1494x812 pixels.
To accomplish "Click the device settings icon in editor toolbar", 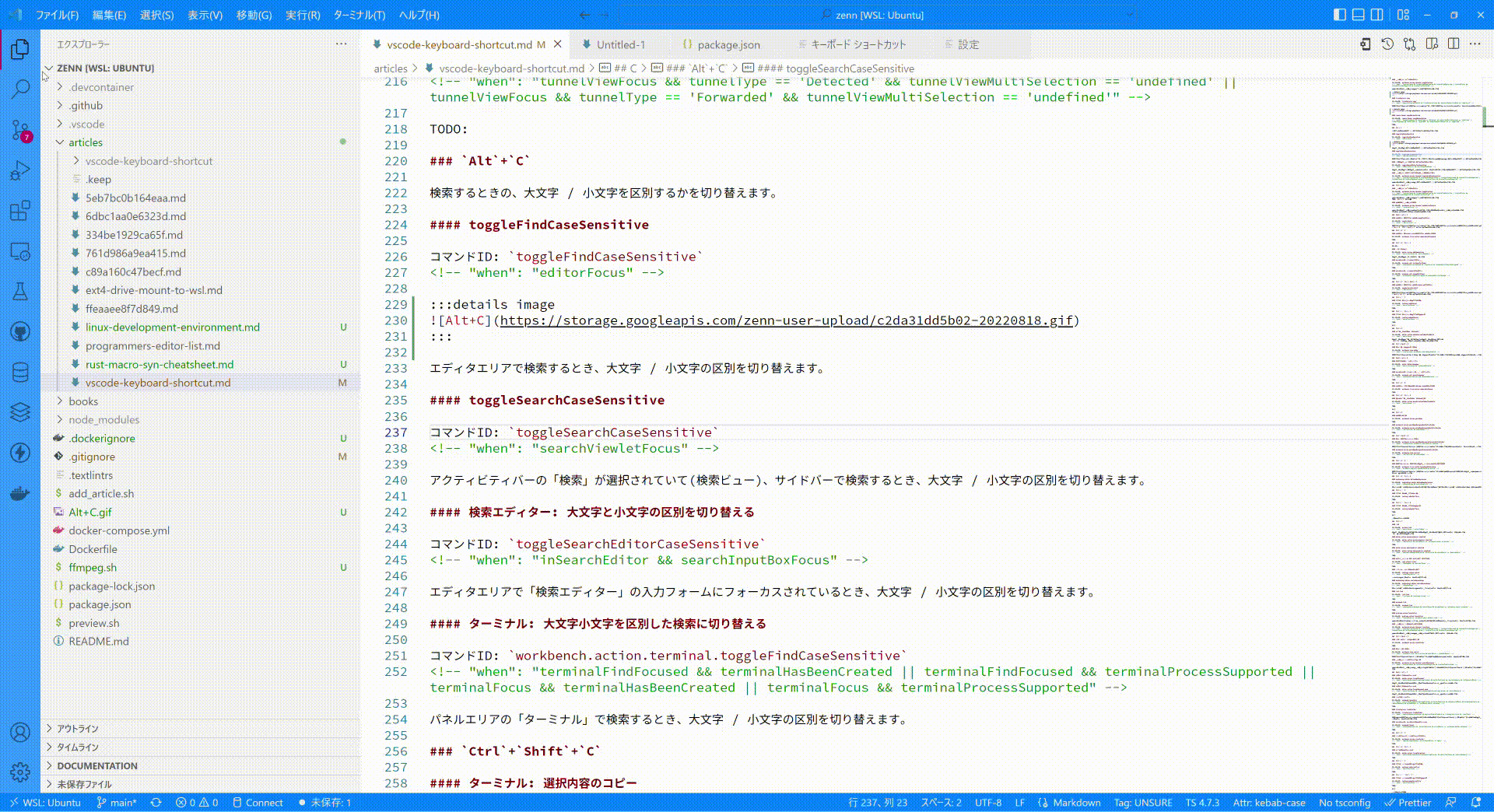I will (1365, 44).
